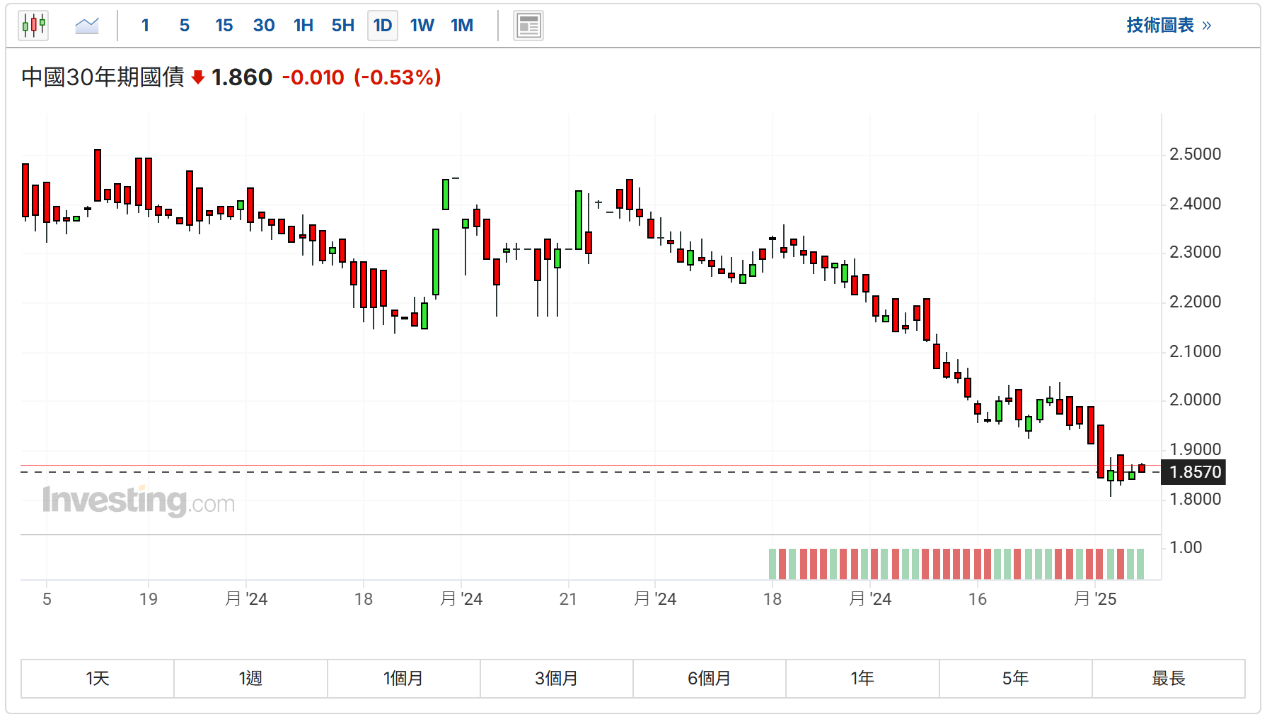
Task: Open 技術圖表 technical chart link
Action: (1168, 25)
